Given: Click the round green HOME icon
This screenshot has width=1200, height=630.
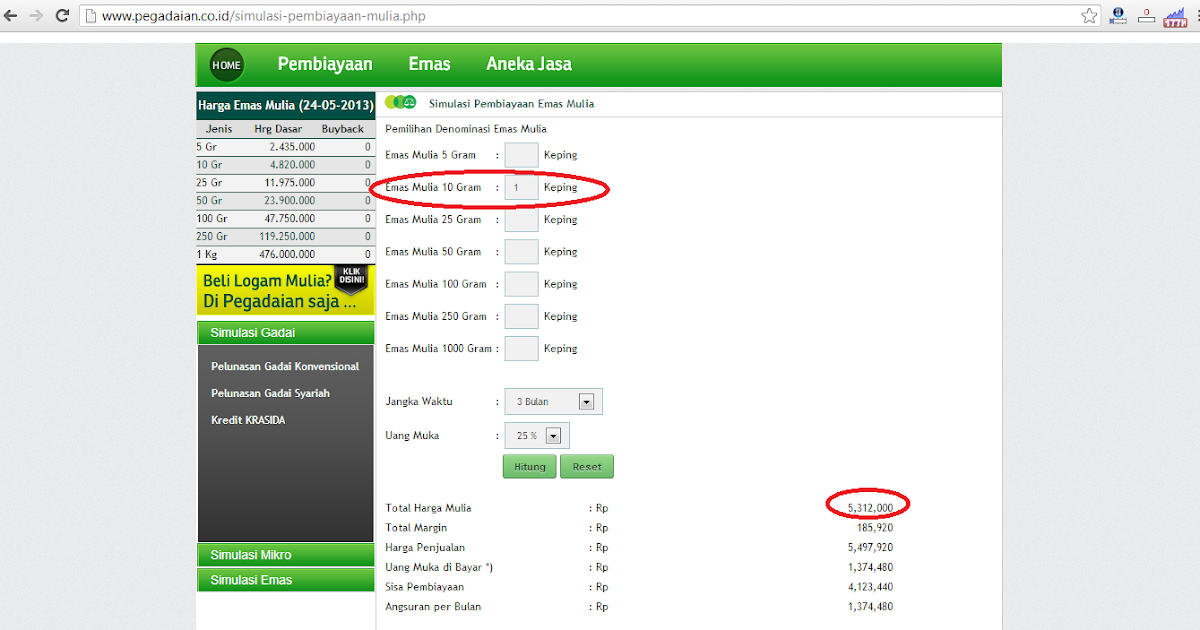Looking at the screenshot, I should 227,65.
